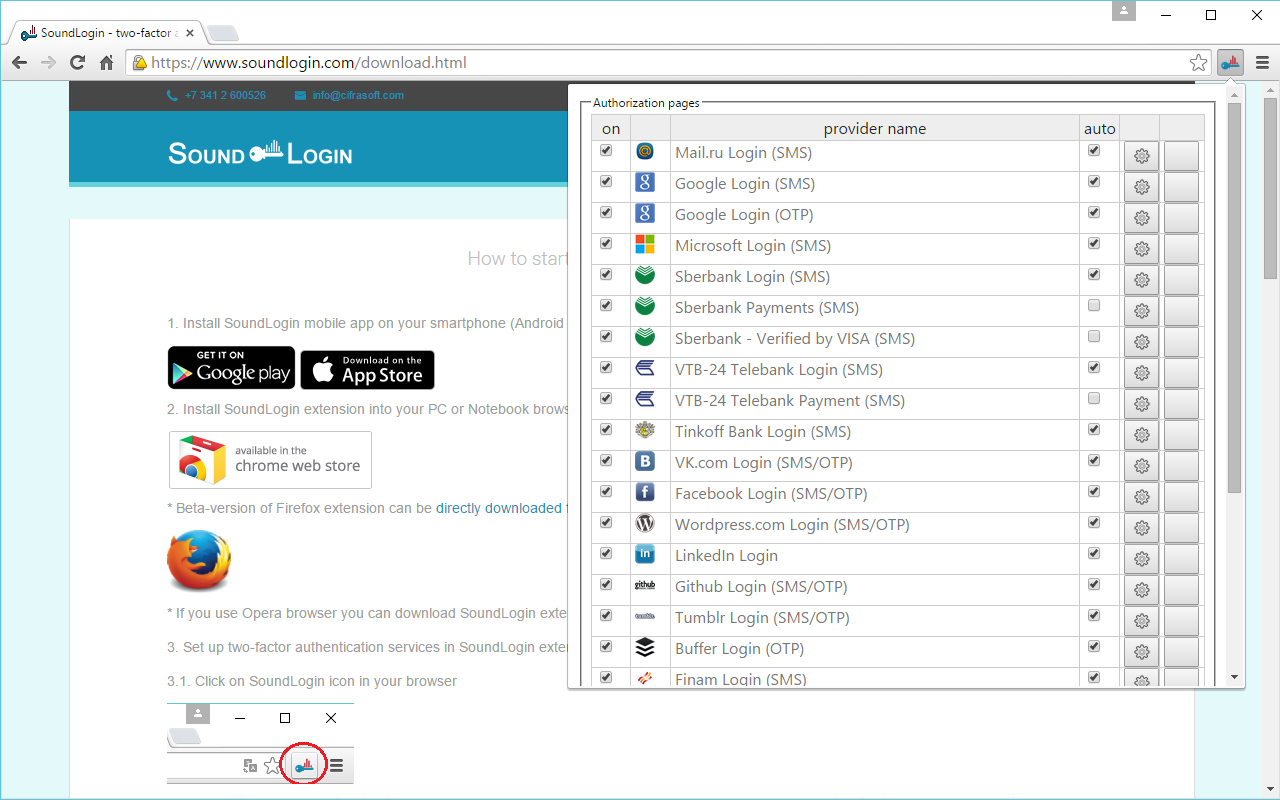Toggle 'on' checkbox for Microsoft Login (SMS)
Image resolution: width=1280 pixels, height=800 pixels.
pyautogui.click(x=606, y=244)
